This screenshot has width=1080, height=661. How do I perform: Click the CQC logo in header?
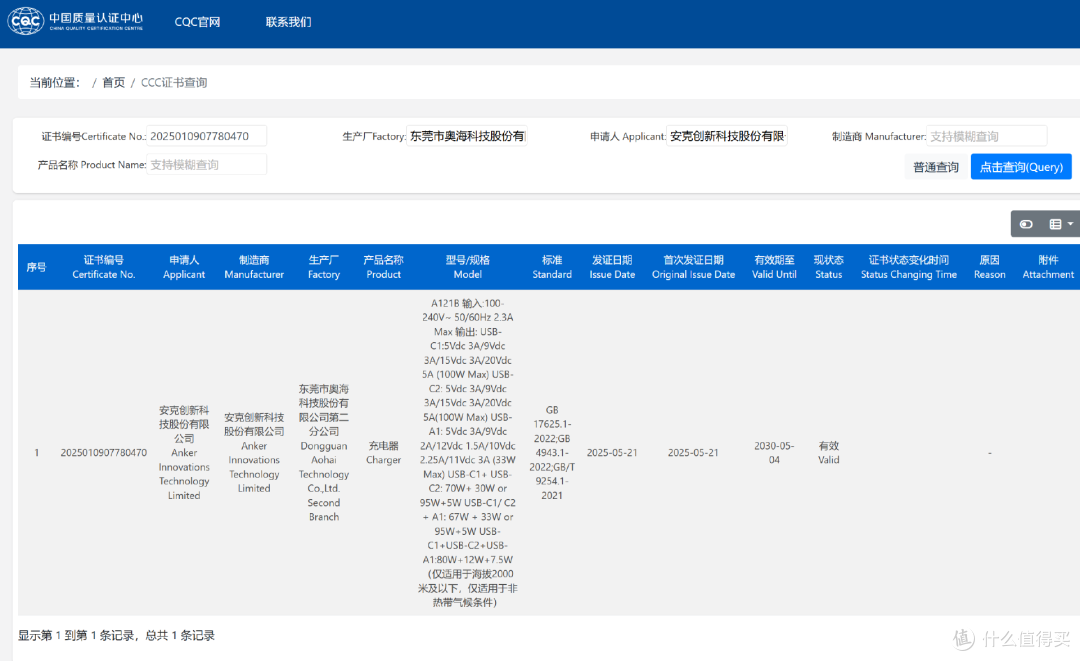click(x=76, y=21)
